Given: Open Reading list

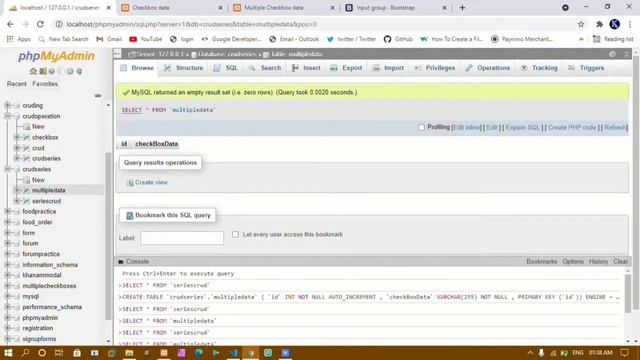Looking at the screenshot, I should pos(613,39).
